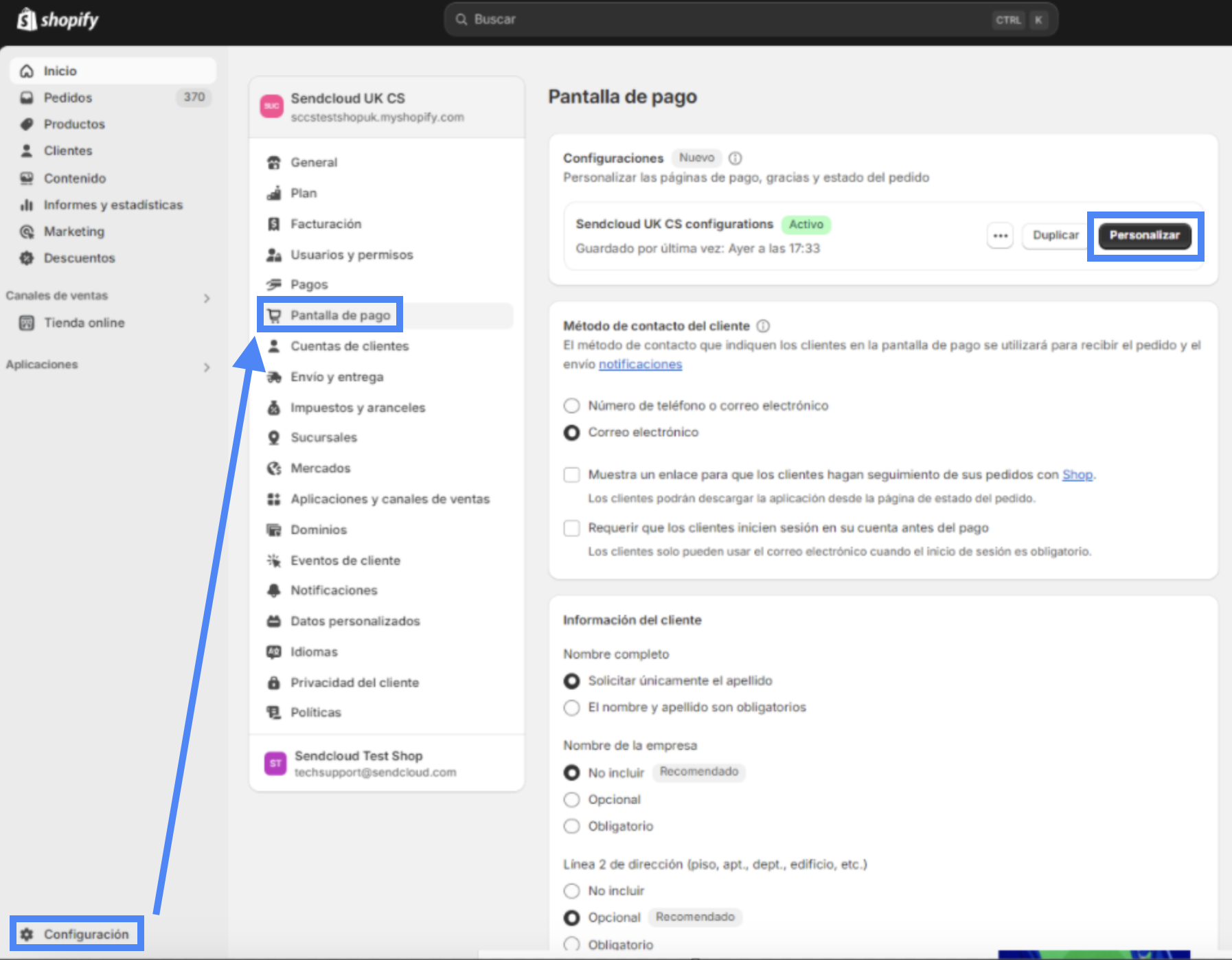Check the Shop tracking link checkbox
This screenshot has width=1232, height=960.
click(x=571, y=475)
